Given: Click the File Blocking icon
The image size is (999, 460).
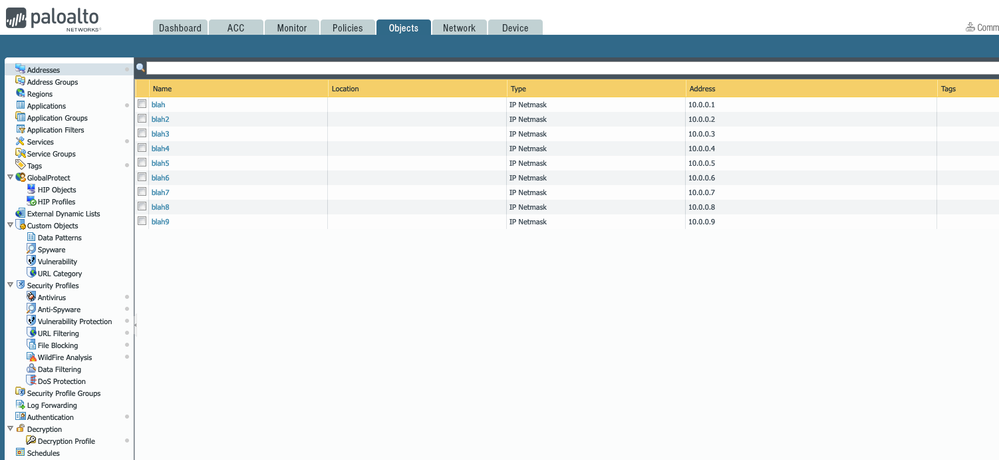Looking at the screenshot, I should (x=31, y=345).
